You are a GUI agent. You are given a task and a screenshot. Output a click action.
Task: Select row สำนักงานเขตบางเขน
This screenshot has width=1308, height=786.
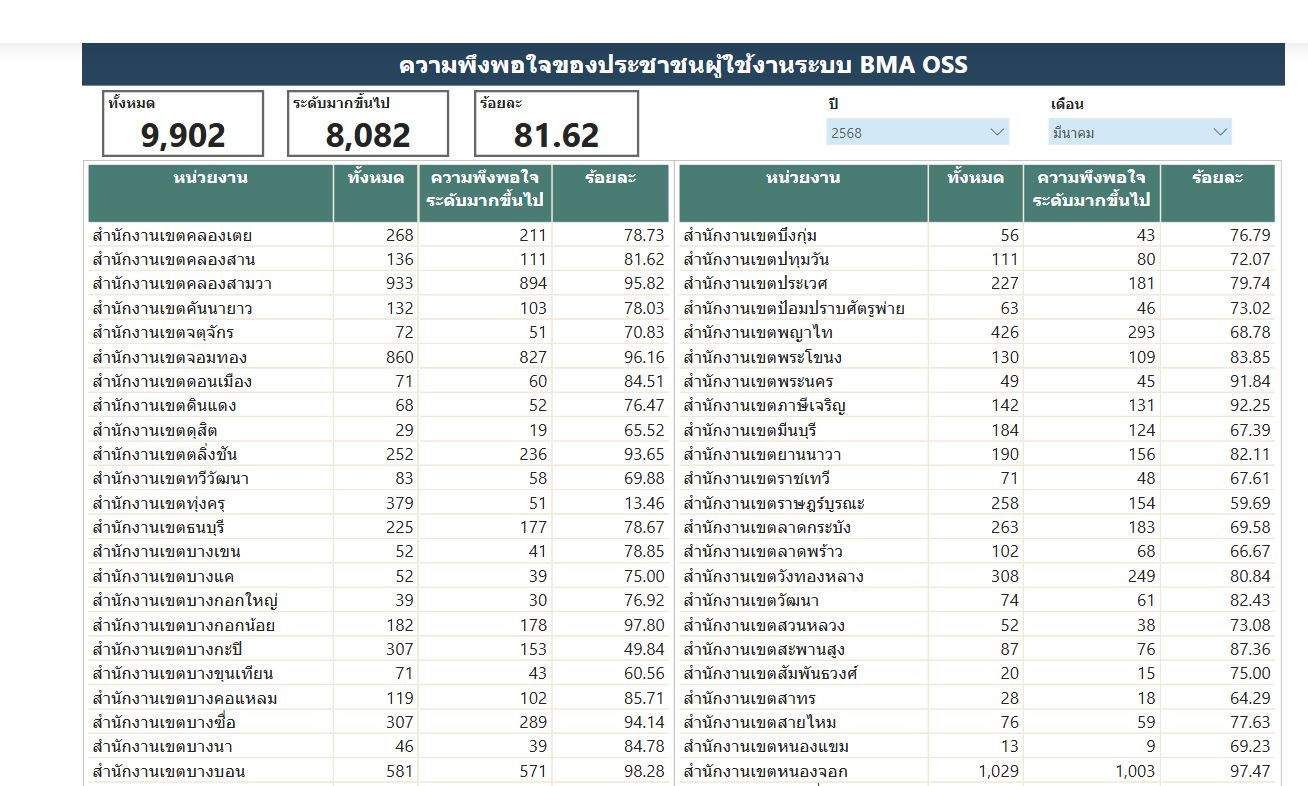pos(378,552)
